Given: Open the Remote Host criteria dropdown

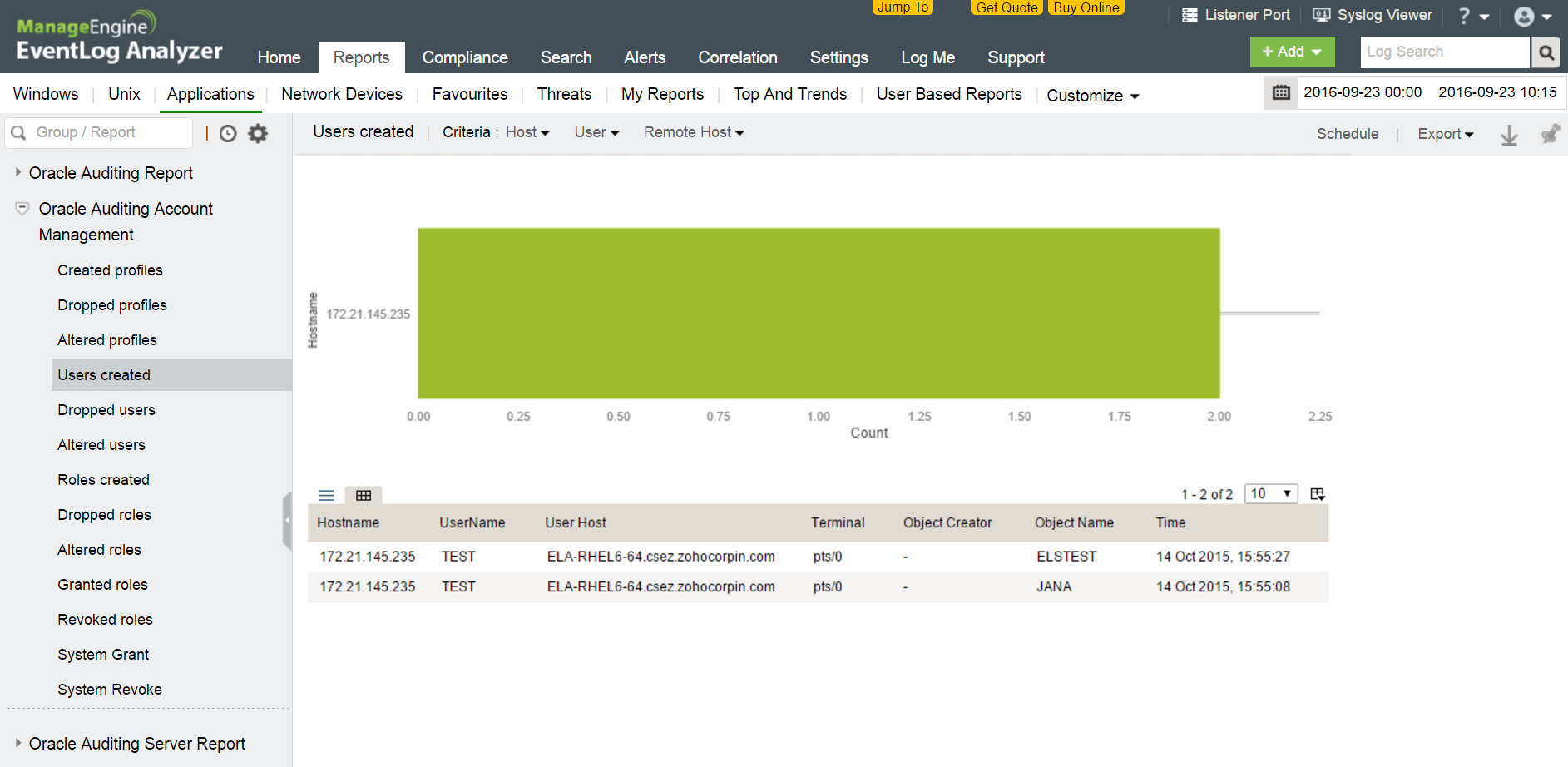Looking at the screenshot, I should pos(694,132).
